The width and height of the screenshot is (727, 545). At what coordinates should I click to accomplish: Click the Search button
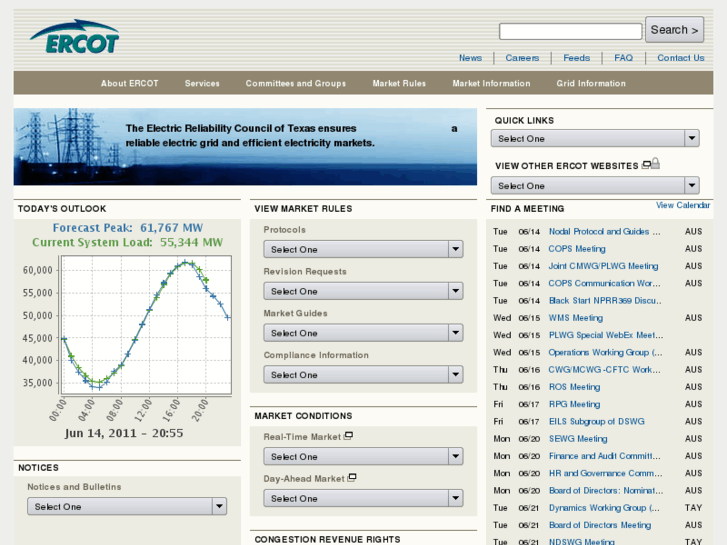click(674, 30)
